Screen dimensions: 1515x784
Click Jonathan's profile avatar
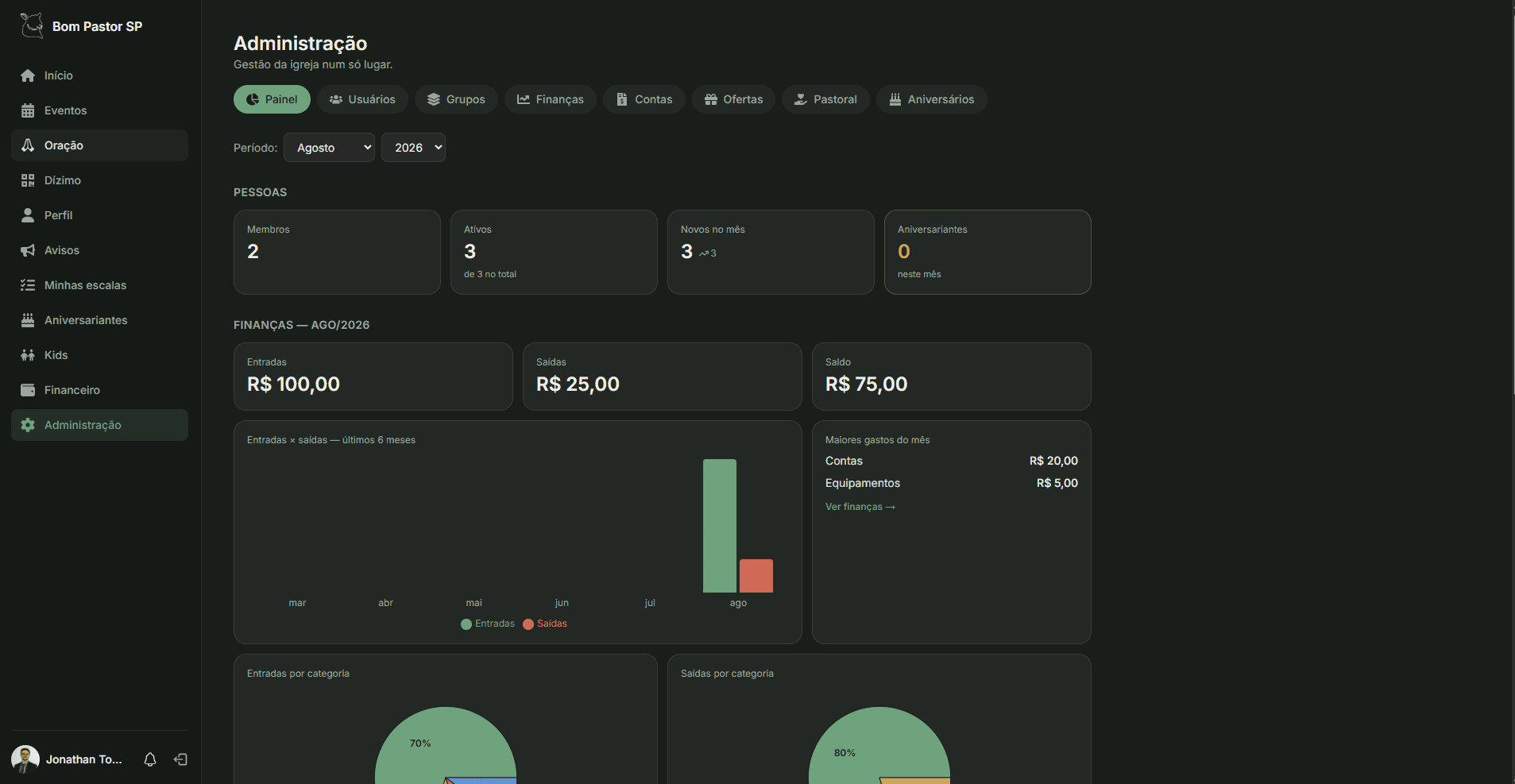point(25,759)
